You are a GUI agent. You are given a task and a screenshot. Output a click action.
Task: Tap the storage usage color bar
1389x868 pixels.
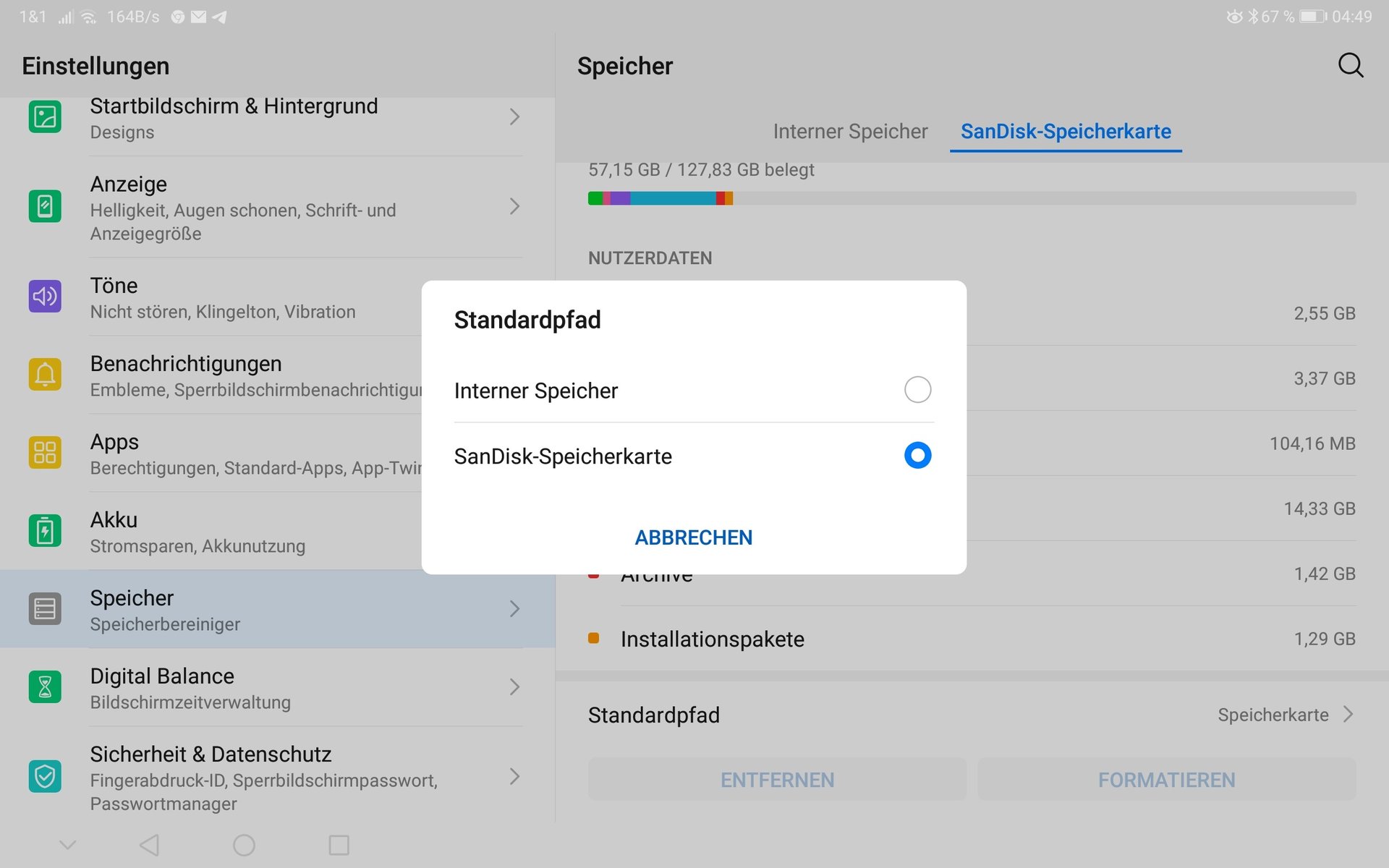click(x=972, y=198)
